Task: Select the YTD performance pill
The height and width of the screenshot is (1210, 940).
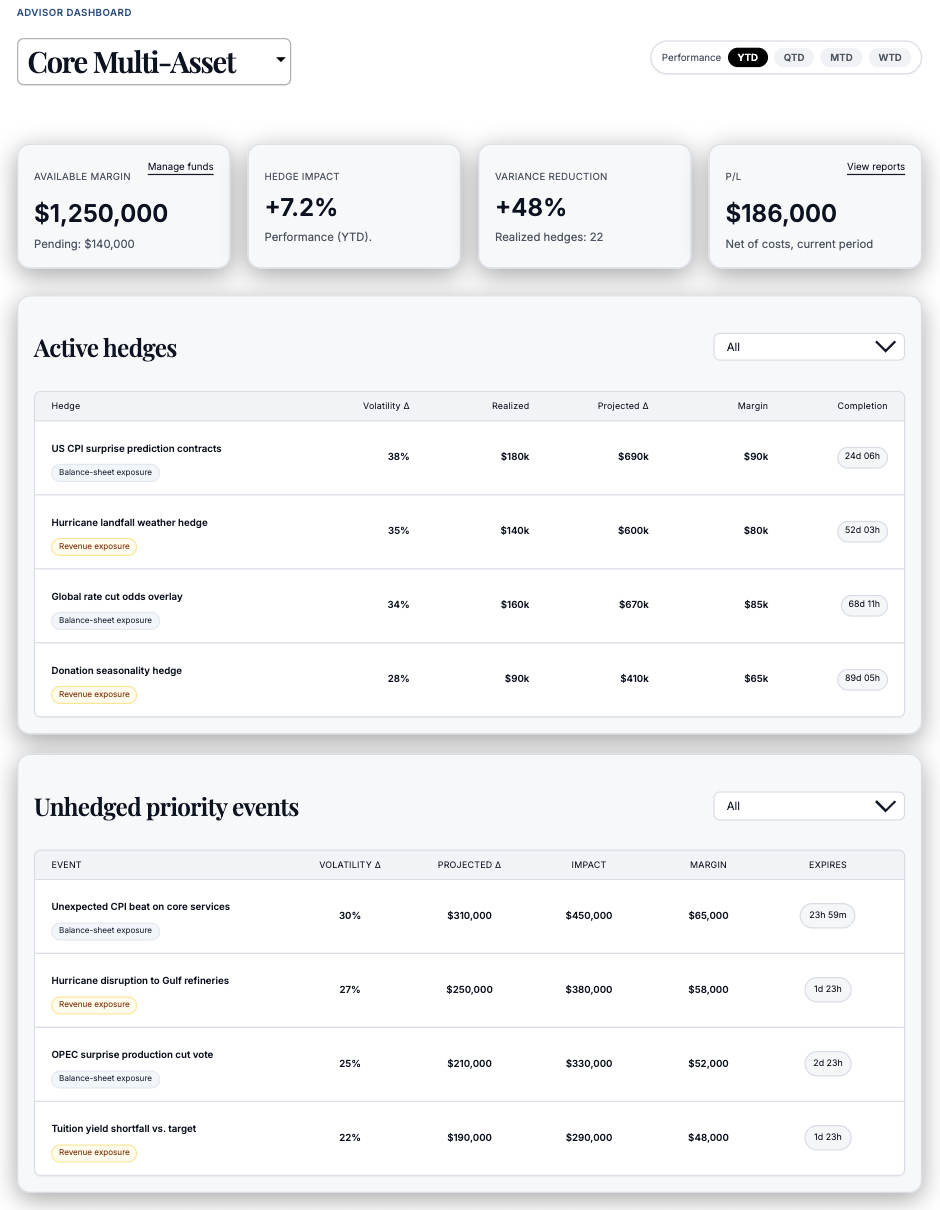Action: (x=747, y=57)
